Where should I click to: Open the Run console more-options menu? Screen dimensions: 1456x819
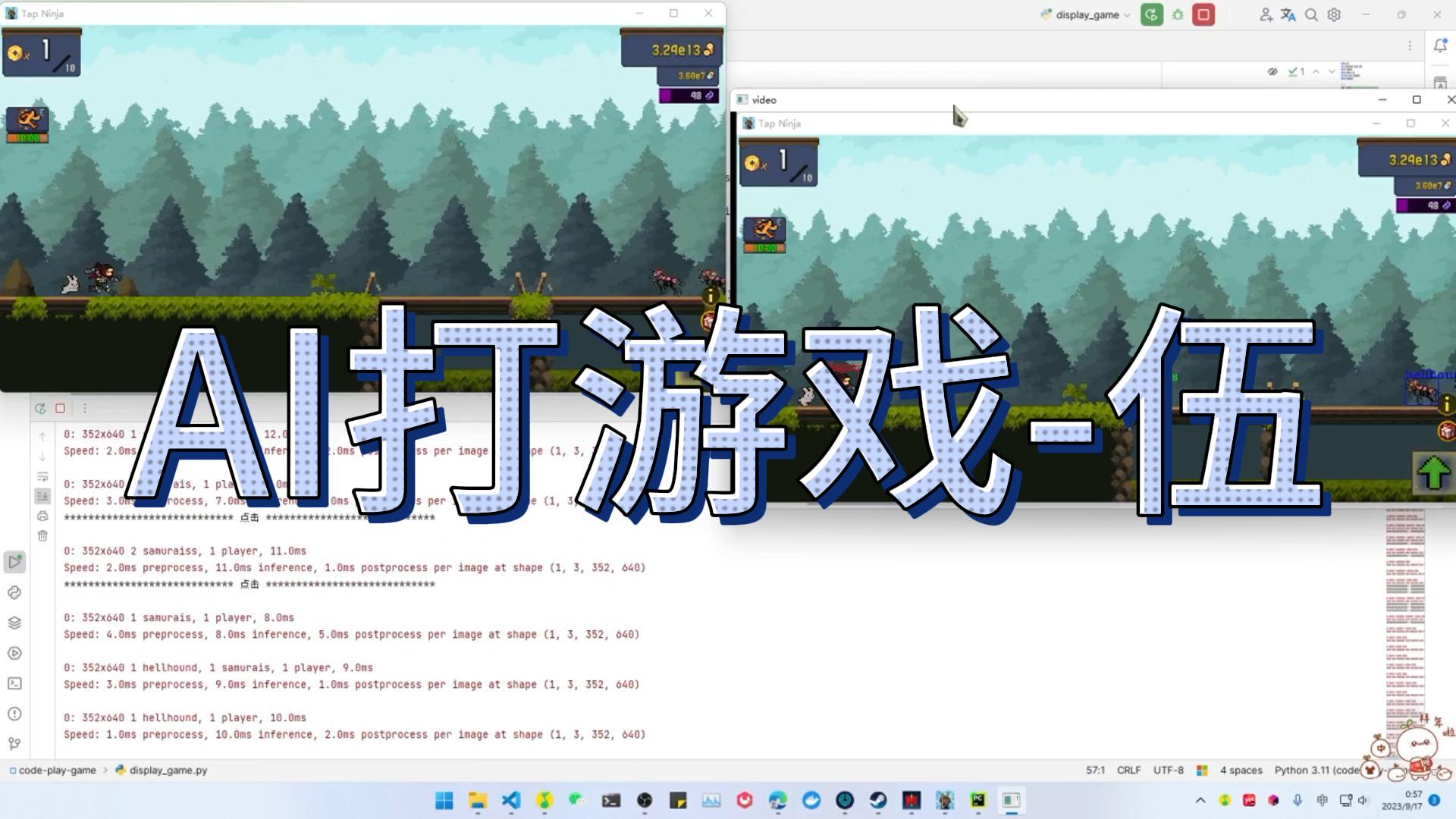tap(85, 408)
